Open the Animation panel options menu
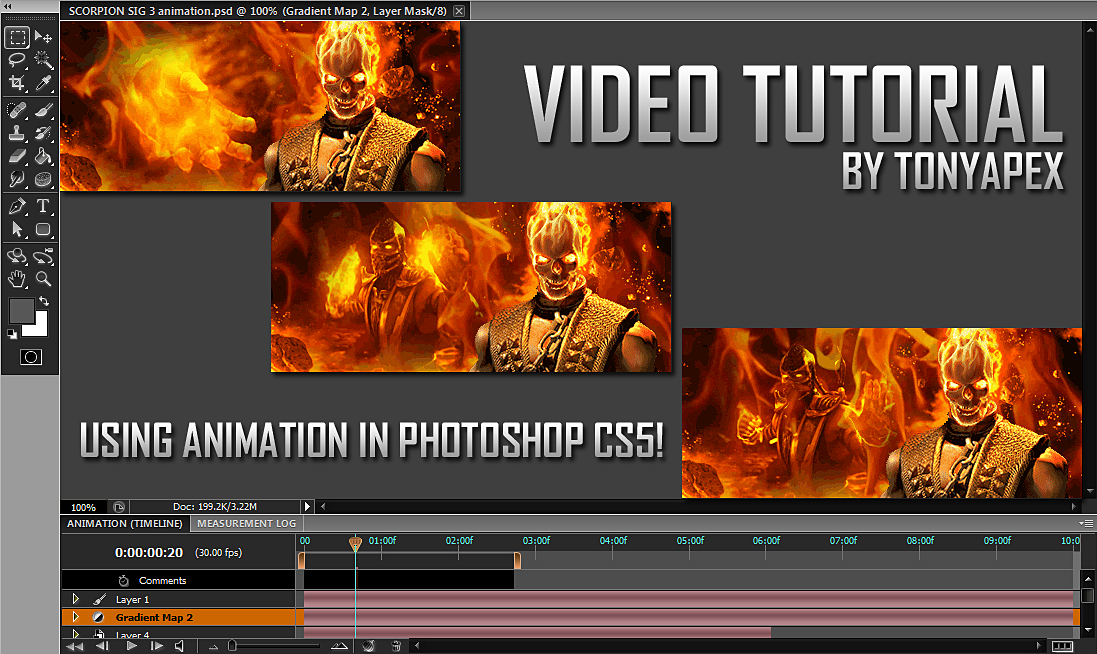The image size is (1097, 654). click(1086, 523)
